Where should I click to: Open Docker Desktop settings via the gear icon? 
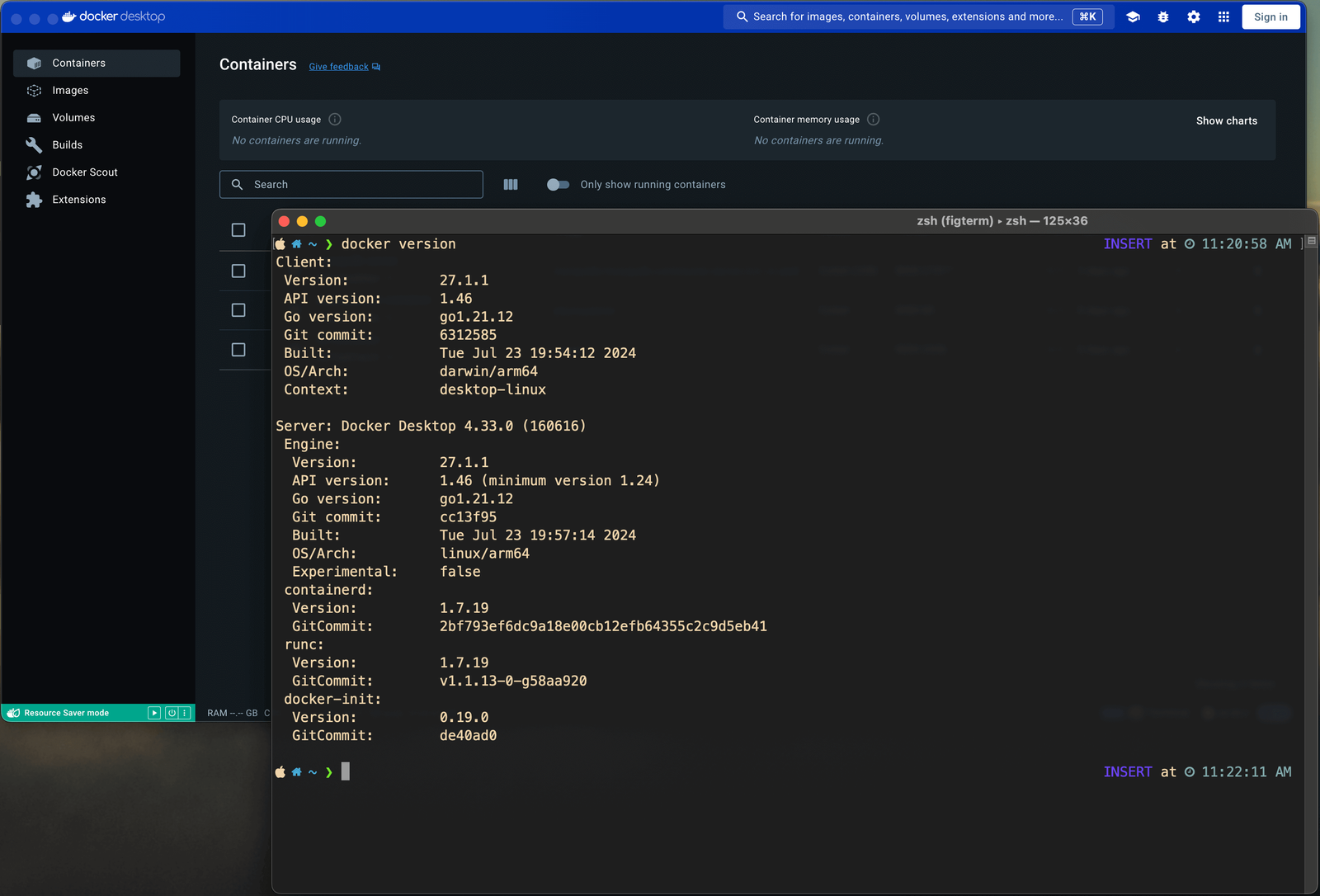pos(1193,17)
